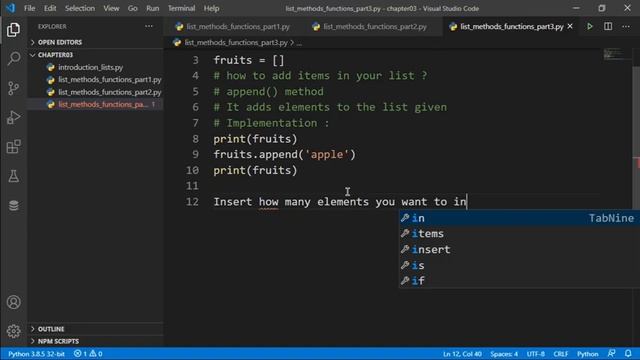Image resolution: width=640 pixels, height=360 pixels.
Task: Run Python file with play button
Action: point(590,27)
